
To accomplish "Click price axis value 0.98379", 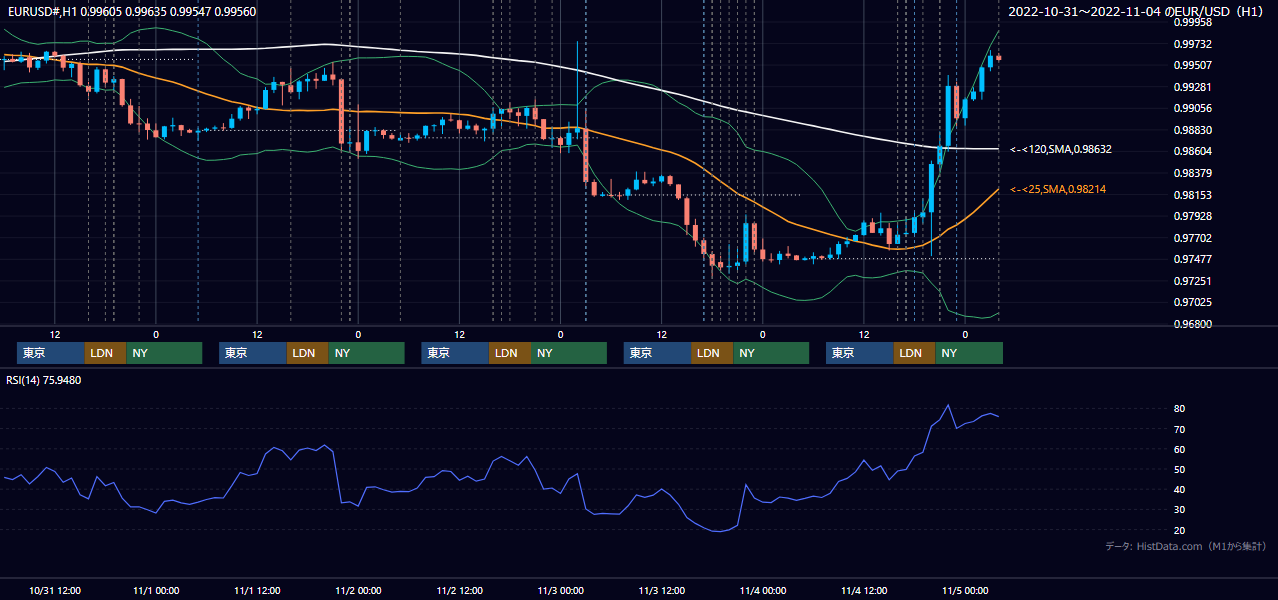I will [x=1192, y=173].
